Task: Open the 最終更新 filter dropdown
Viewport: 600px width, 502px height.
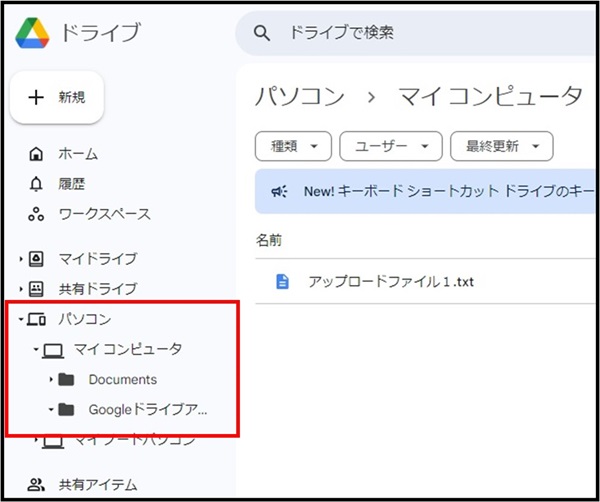Action: (x=502, y=146)
